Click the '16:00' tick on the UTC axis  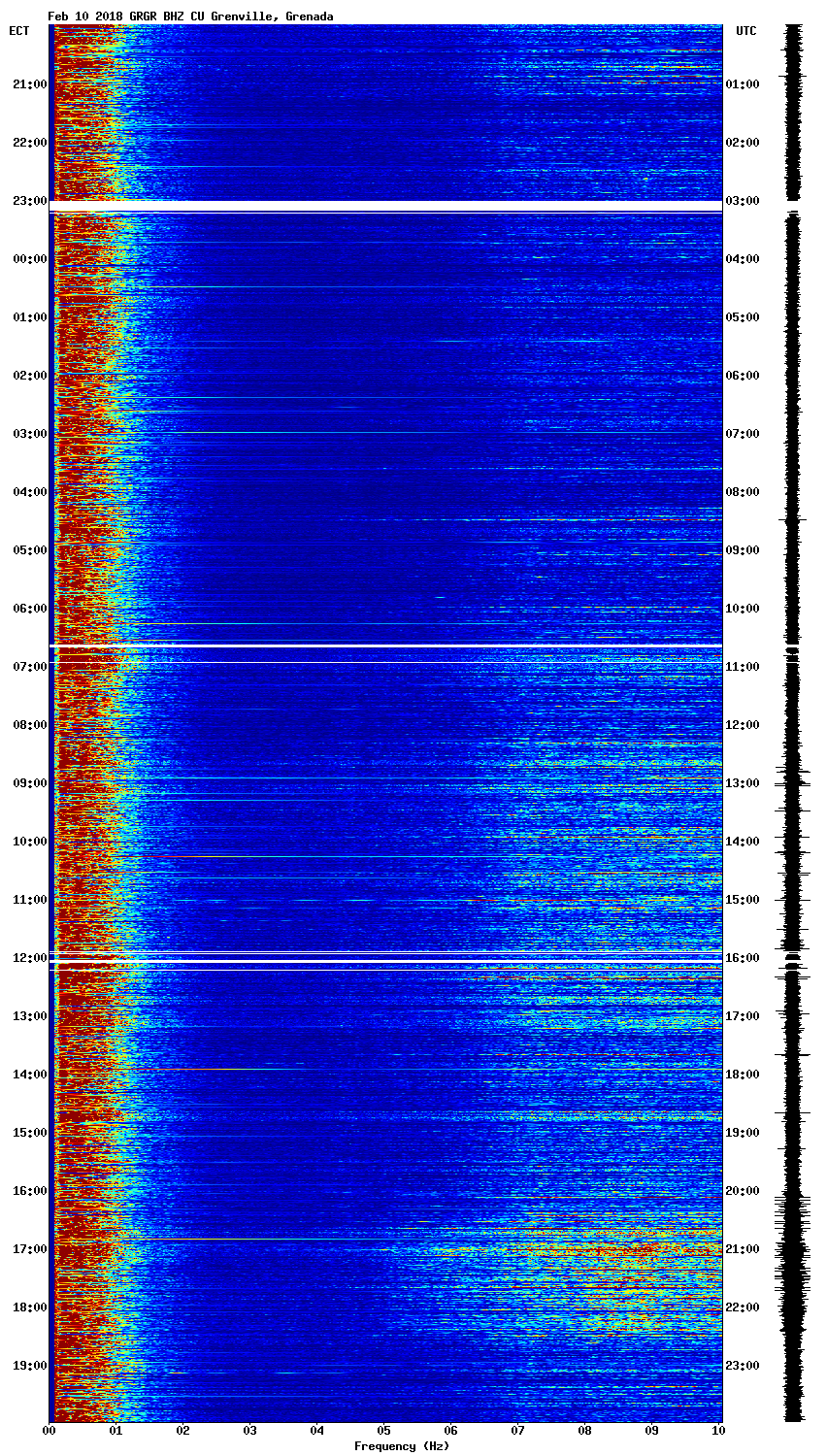[743, 958]
